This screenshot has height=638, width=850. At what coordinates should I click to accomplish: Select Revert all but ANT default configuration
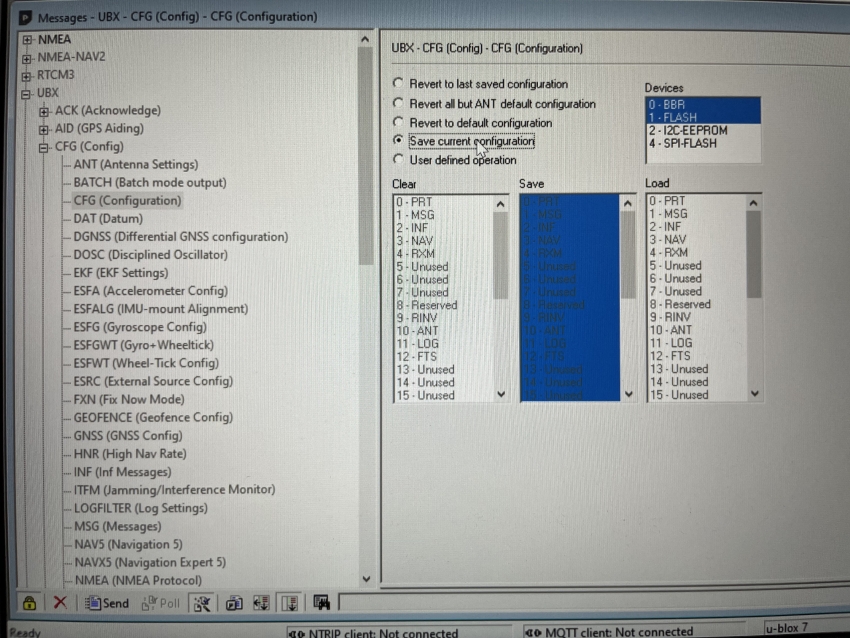pyautogui.click(x=398, y=103)
